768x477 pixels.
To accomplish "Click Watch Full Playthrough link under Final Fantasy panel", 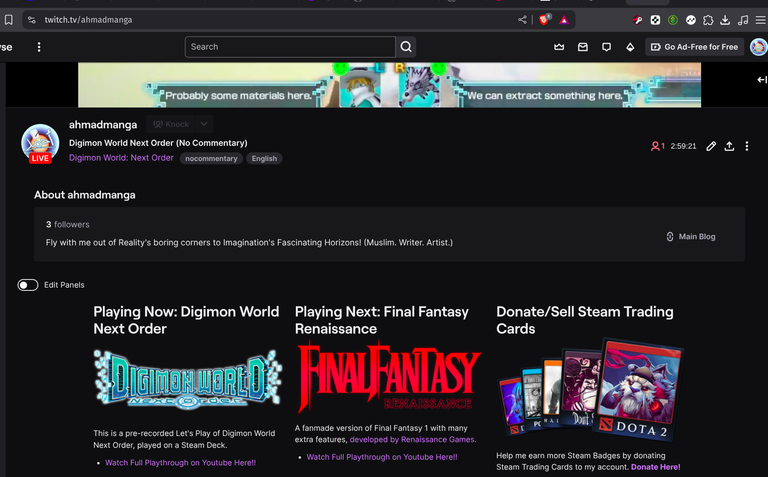I will point(382,457).
